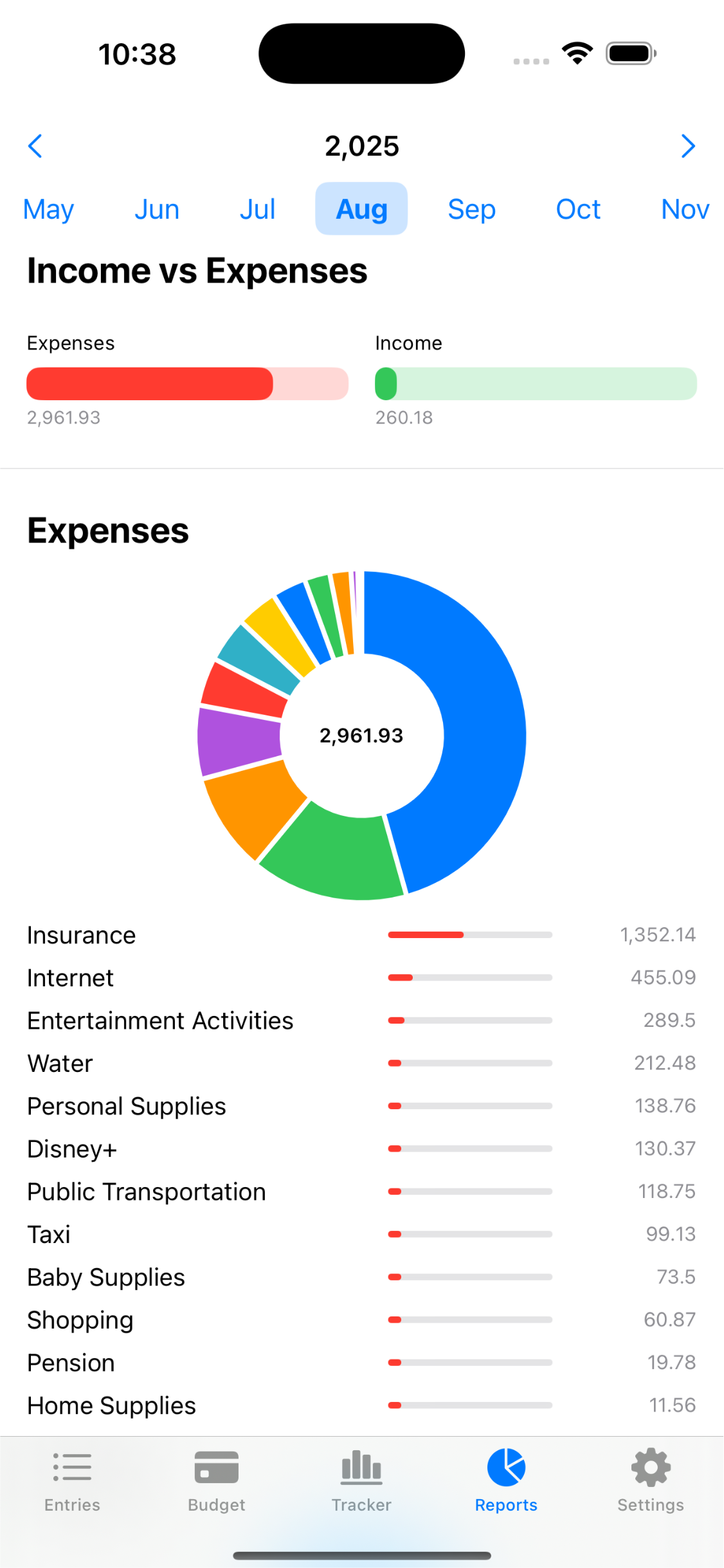Open the Tracker bar chart icon
Image resolution: width=724 pixels, height=1568 pixels.
(x=361, y=1468)
